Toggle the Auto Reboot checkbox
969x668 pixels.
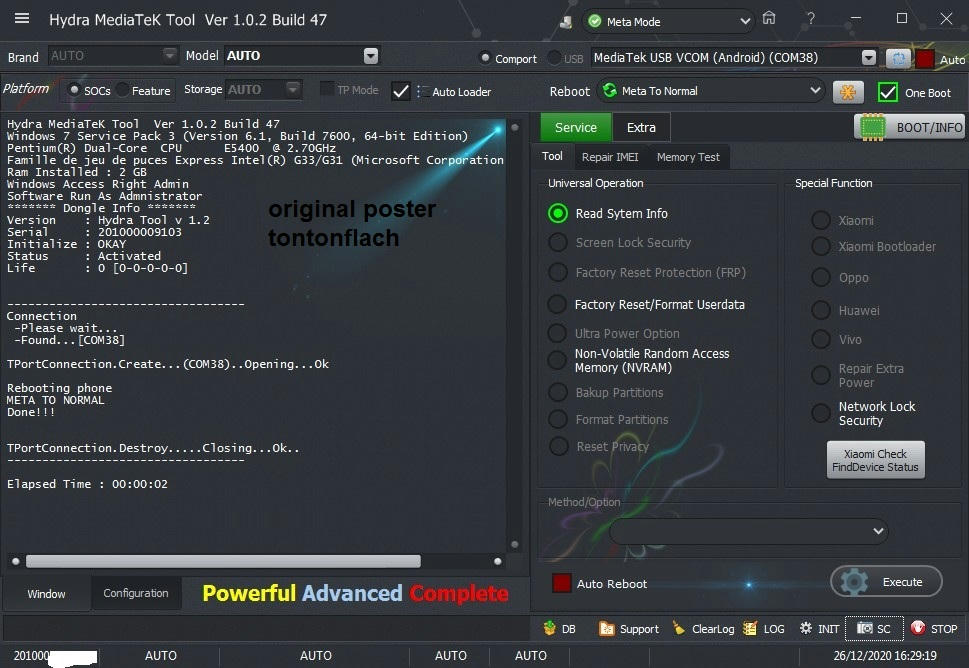coord(561,583)
